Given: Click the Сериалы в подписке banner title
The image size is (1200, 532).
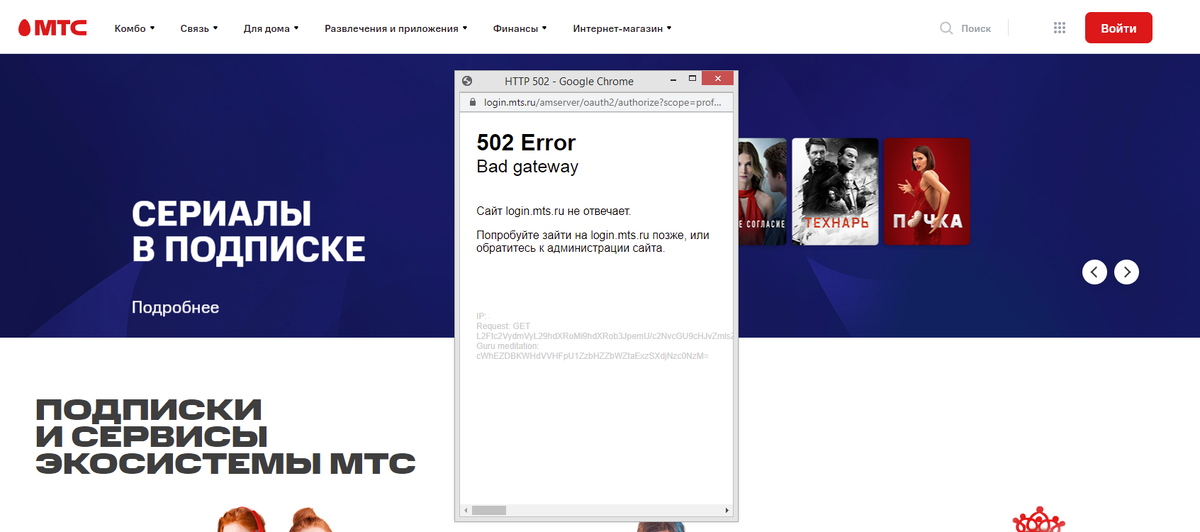Looking at the screenshot, I should click(248, 231).
